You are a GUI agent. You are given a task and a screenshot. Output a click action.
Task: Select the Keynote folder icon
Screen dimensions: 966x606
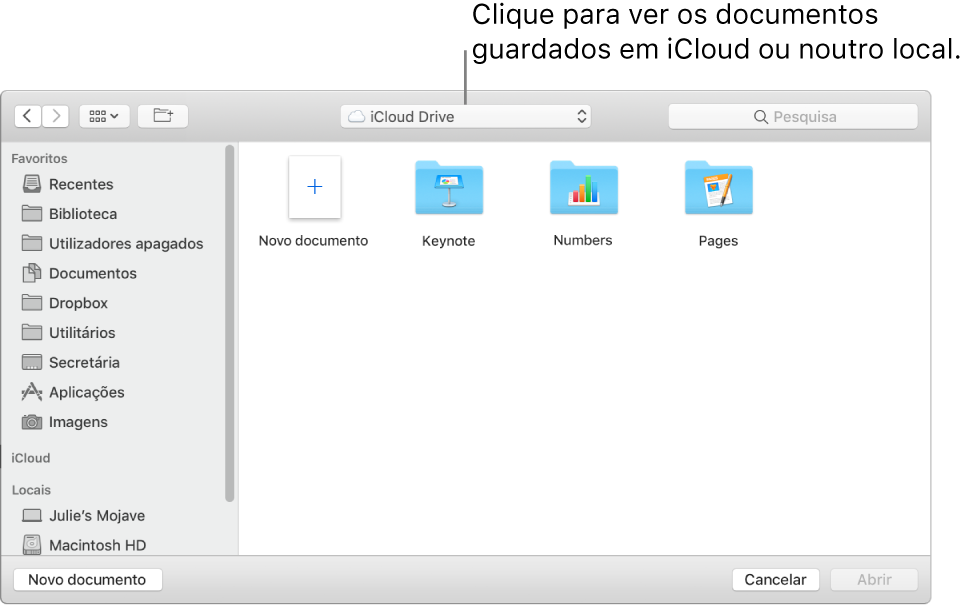[x=449, y=187]
